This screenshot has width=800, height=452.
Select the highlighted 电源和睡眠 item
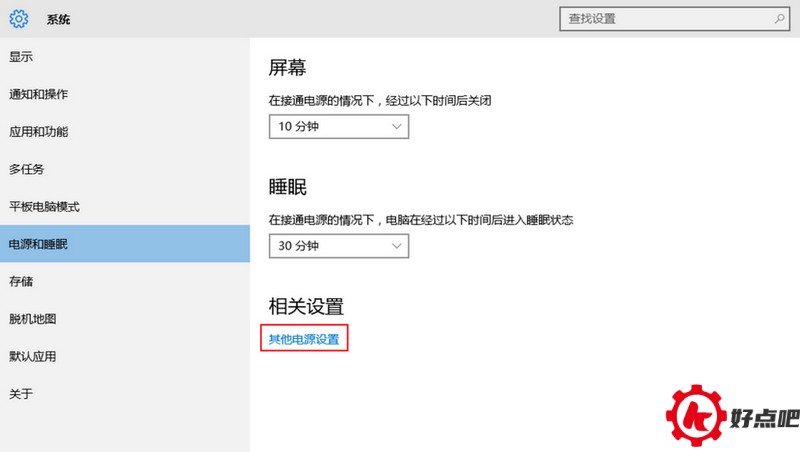coord(38,244)
